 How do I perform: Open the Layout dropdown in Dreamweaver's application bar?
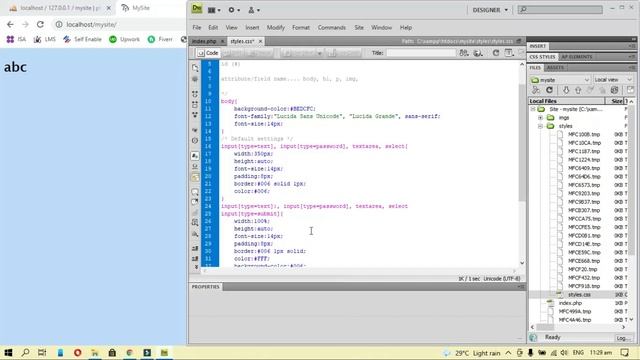point(213,10)
